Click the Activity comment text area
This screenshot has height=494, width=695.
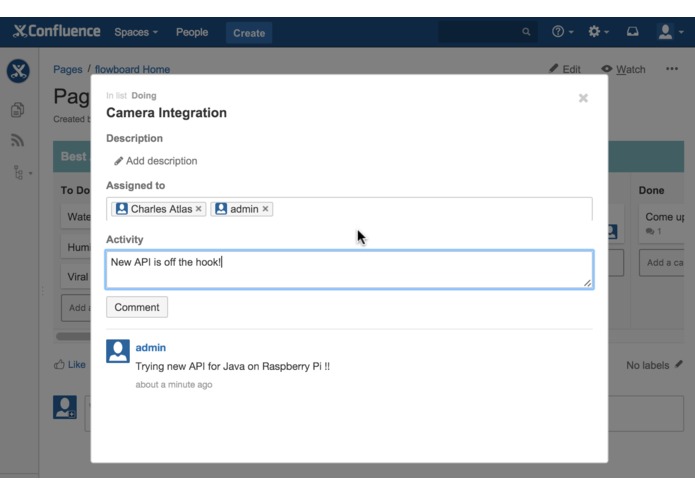click(x=349, y=270)
